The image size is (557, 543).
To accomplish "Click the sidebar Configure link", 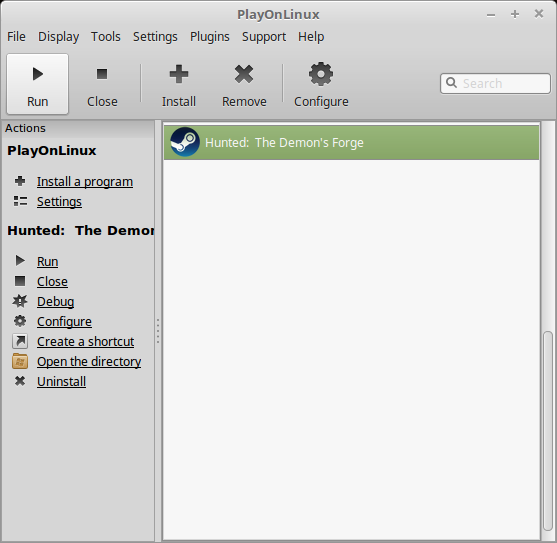I will pos(64,321).
